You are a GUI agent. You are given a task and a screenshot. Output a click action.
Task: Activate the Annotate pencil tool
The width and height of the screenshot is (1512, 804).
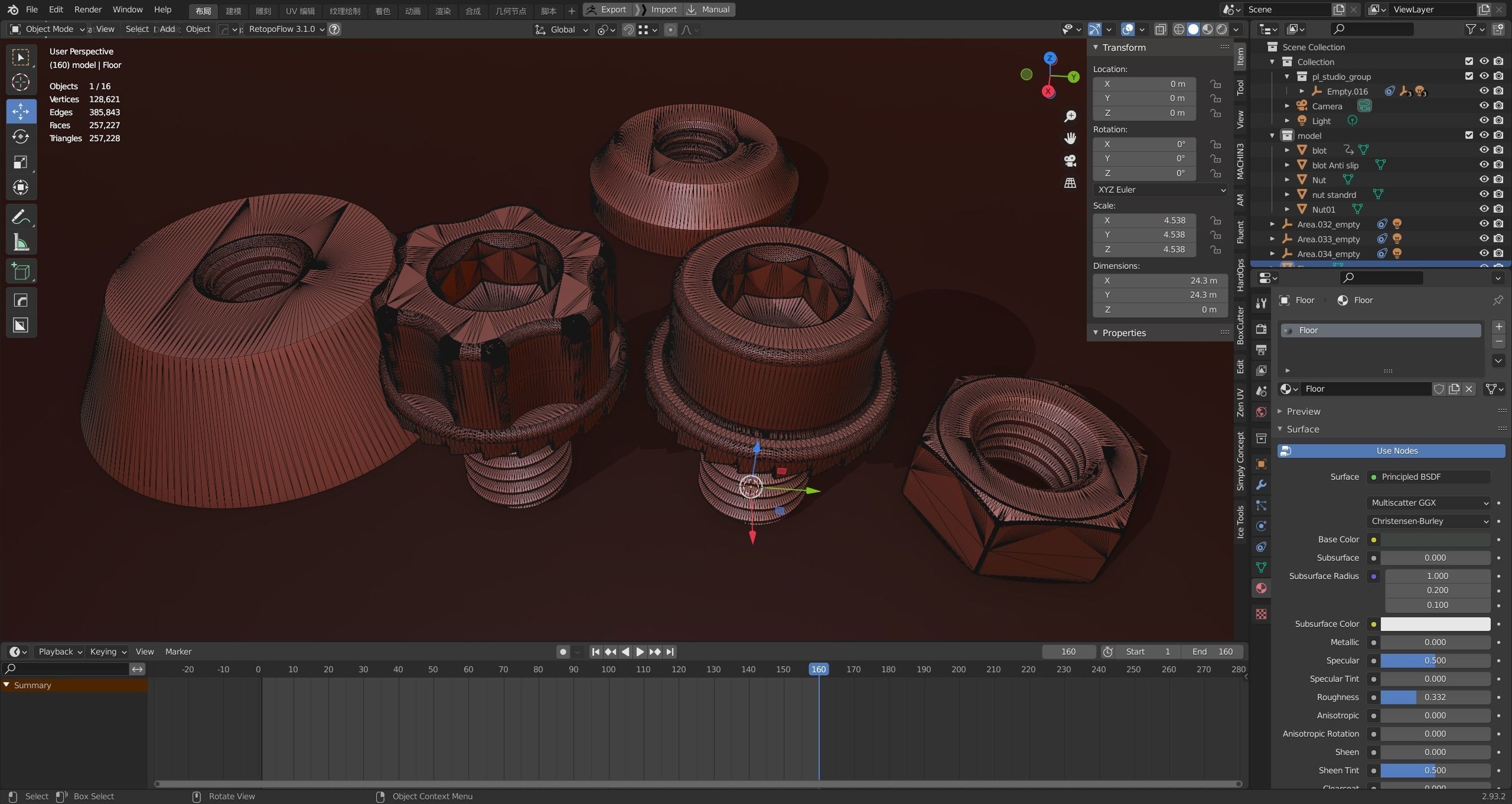tap(21, 217)
